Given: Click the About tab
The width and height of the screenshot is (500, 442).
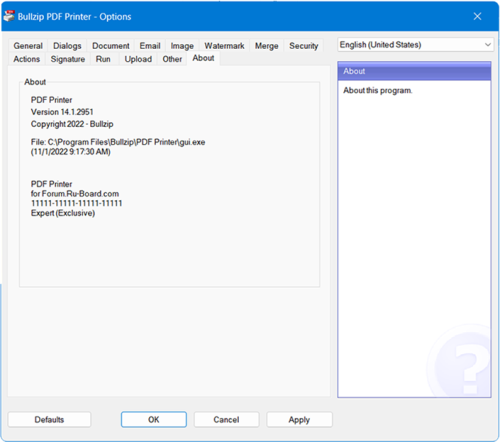Looking at the screenshot, I should [x=203, y=58].
